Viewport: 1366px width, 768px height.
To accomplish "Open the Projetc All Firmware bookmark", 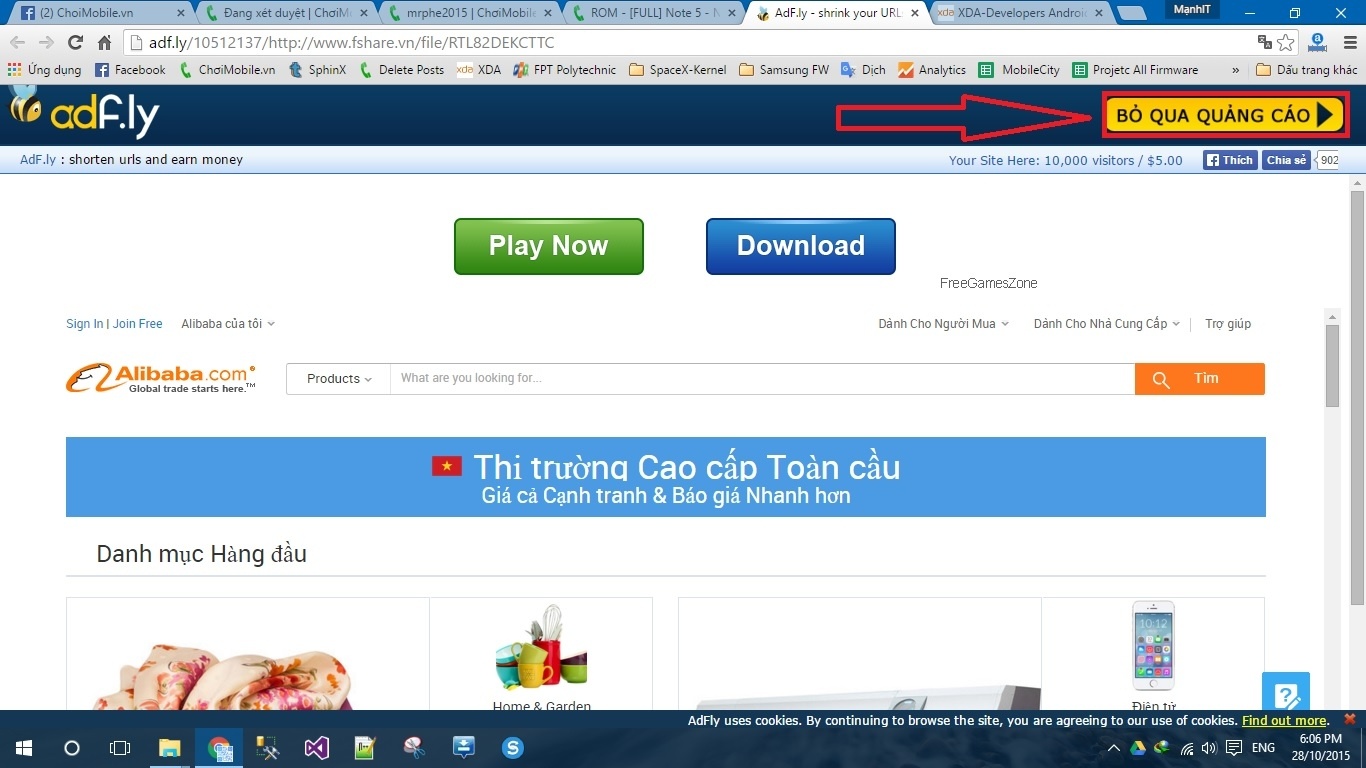I will click(1135, 70).
